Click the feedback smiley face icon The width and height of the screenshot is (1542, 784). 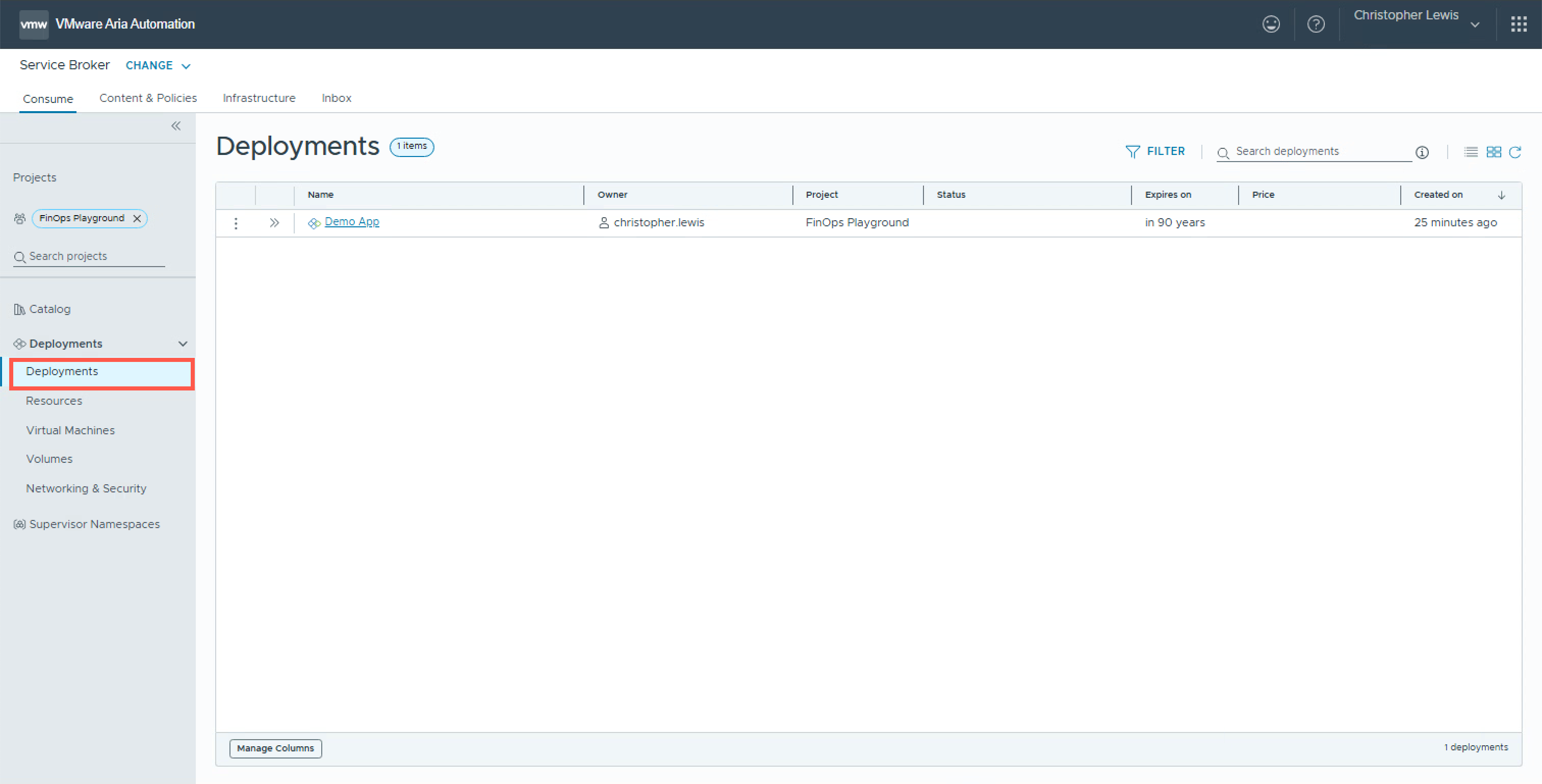[1271, 24]
